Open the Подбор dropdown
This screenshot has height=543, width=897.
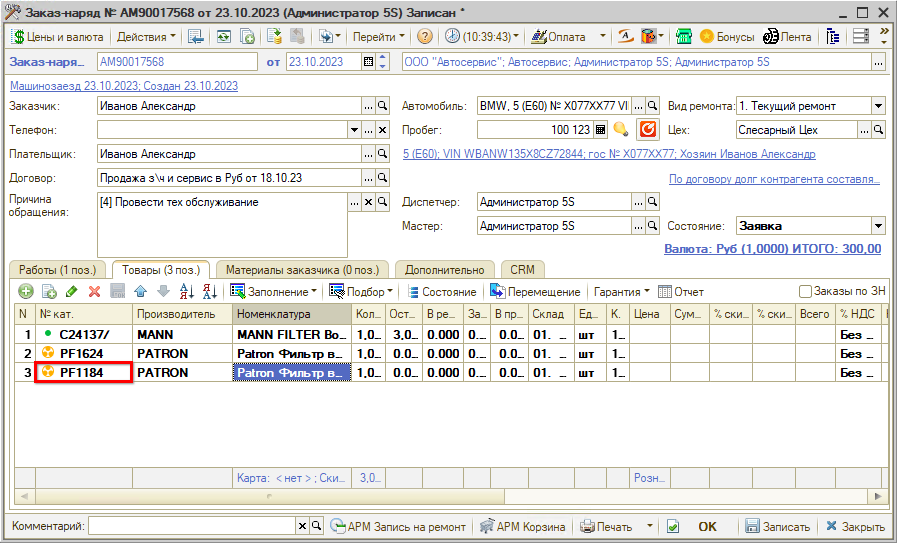[361, 291]
